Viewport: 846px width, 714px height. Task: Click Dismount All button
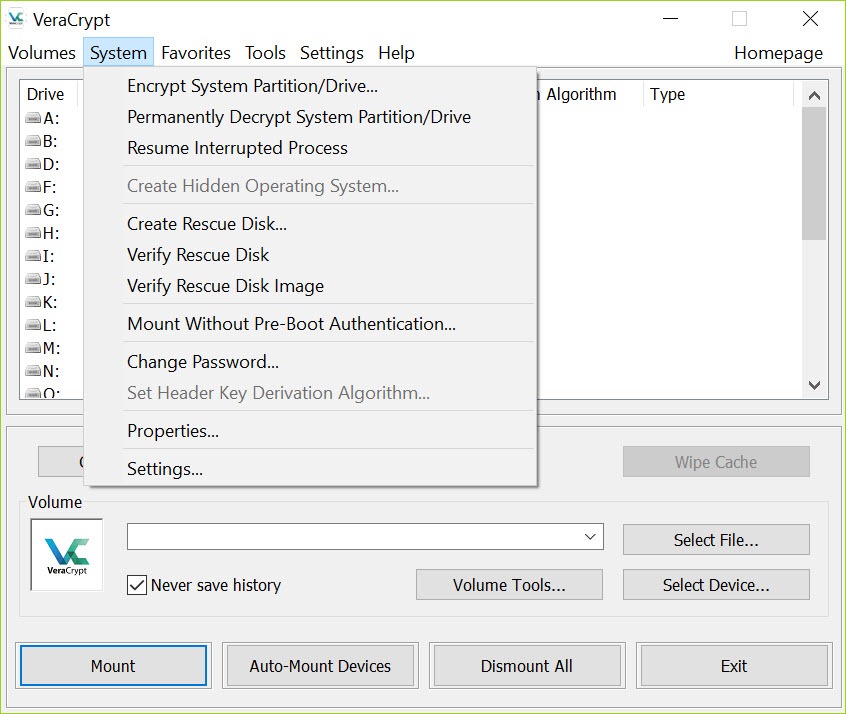527,666
